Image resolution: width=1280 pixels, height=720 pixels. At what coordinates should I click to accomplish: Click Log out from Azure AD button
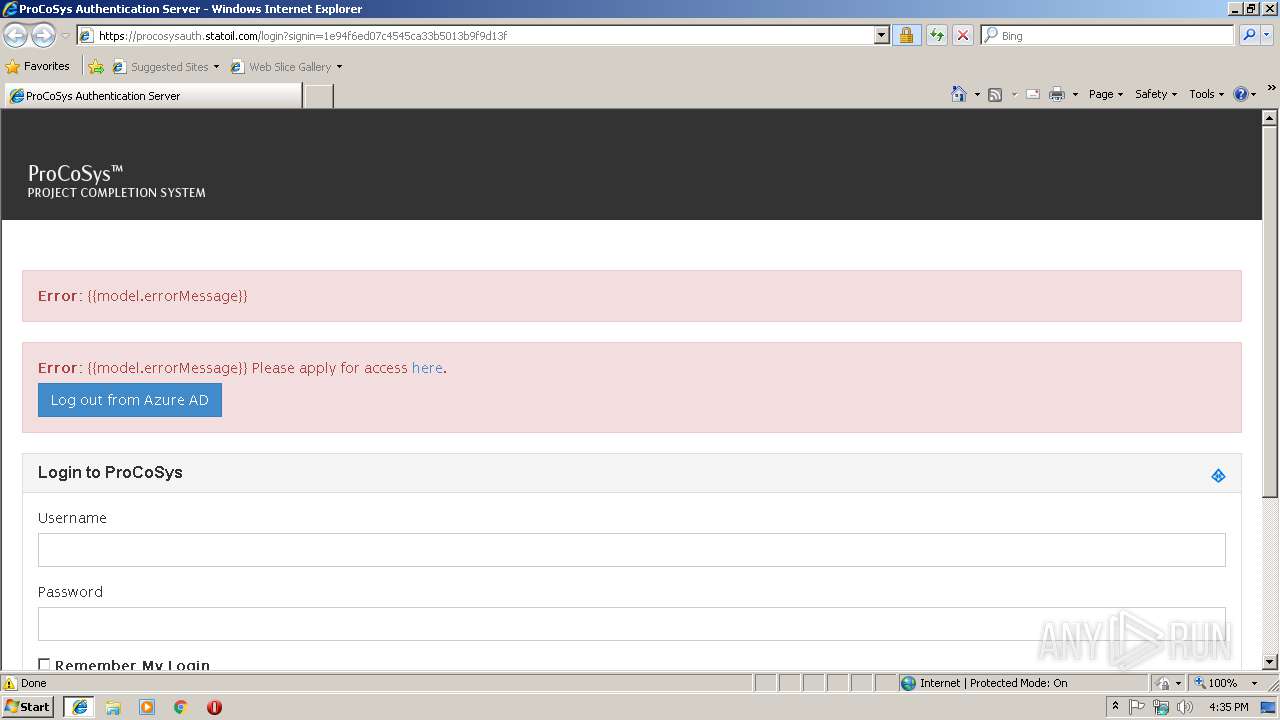[x=130, y=400]
